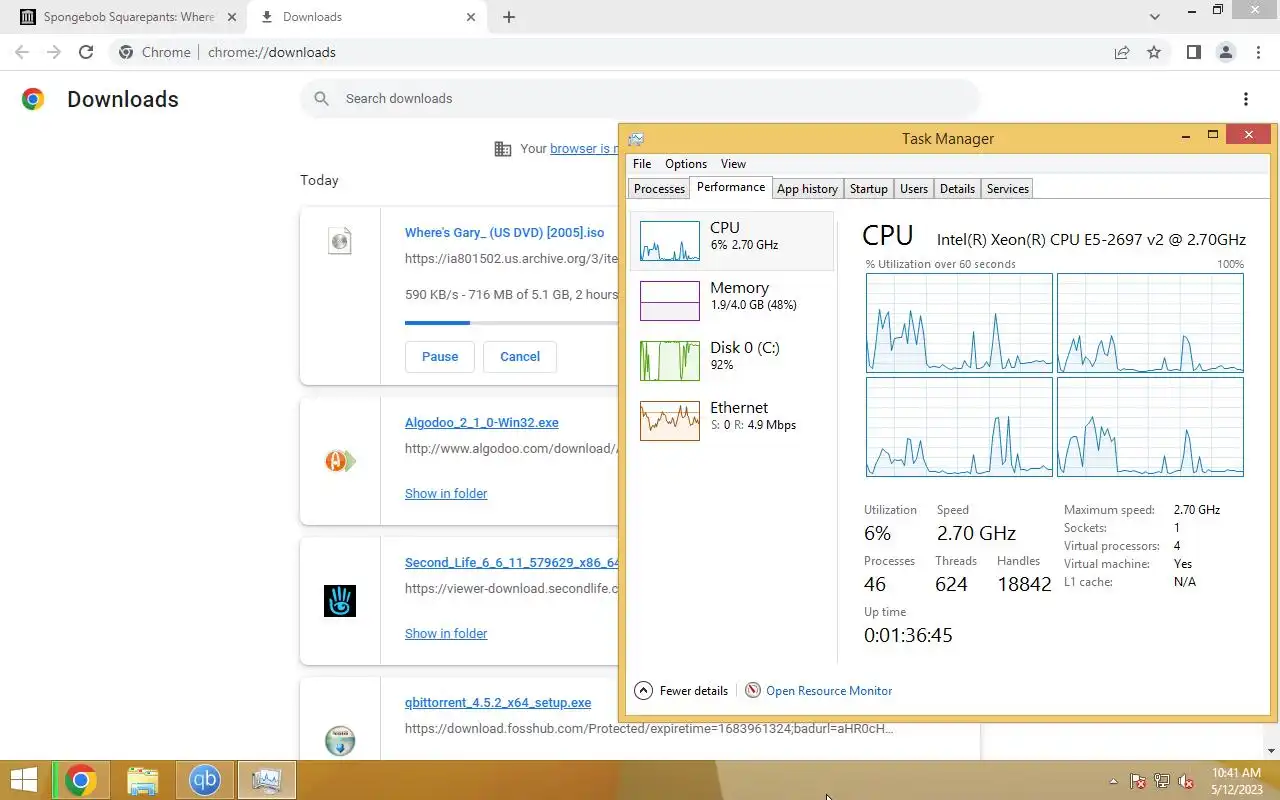Close the Downloads tab
The height and width of the screenshot is (800, 1280).
[x=471, y=17]
